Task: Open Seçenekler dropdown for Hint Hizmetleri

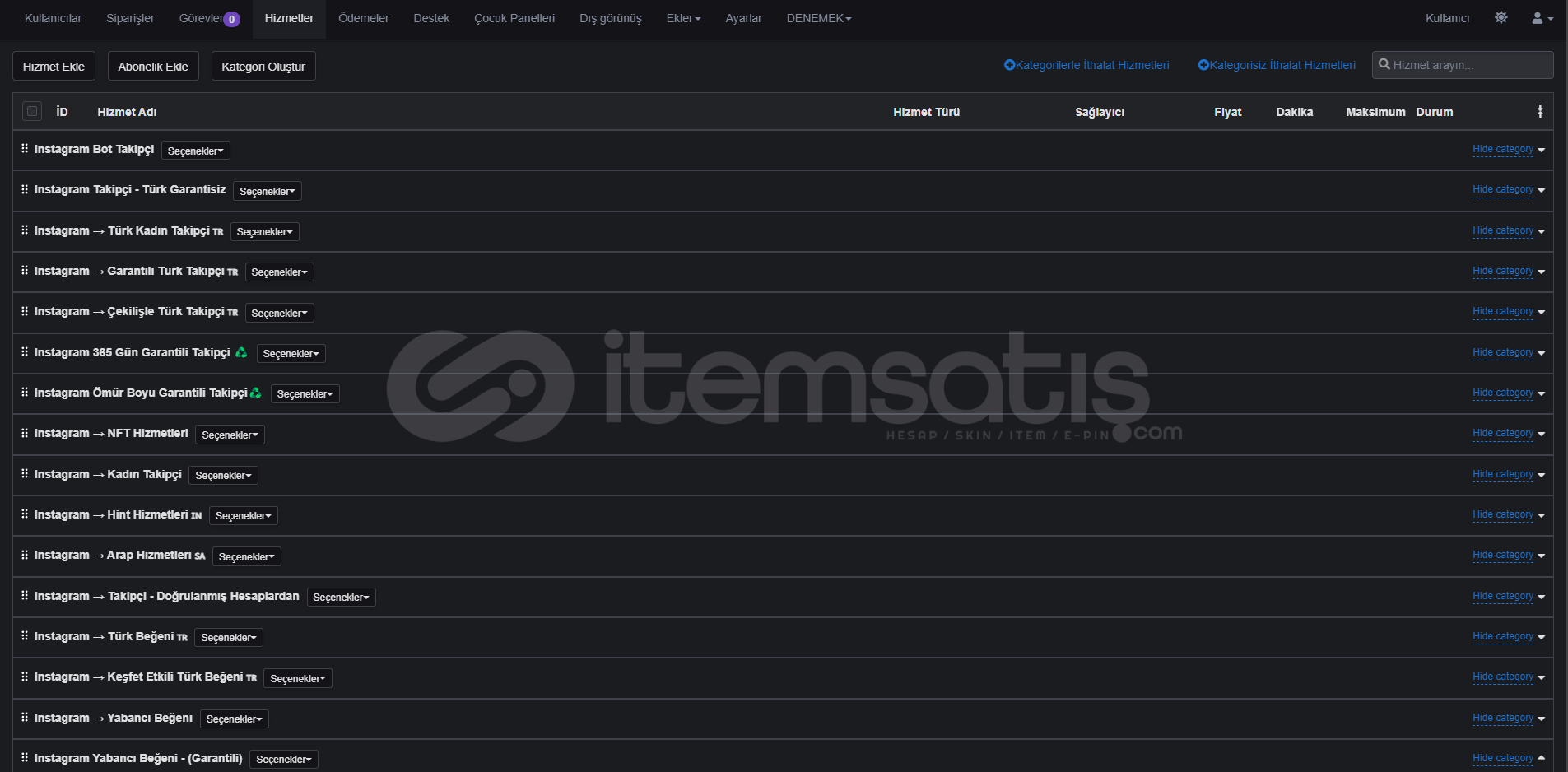Action: click(244, 516)
